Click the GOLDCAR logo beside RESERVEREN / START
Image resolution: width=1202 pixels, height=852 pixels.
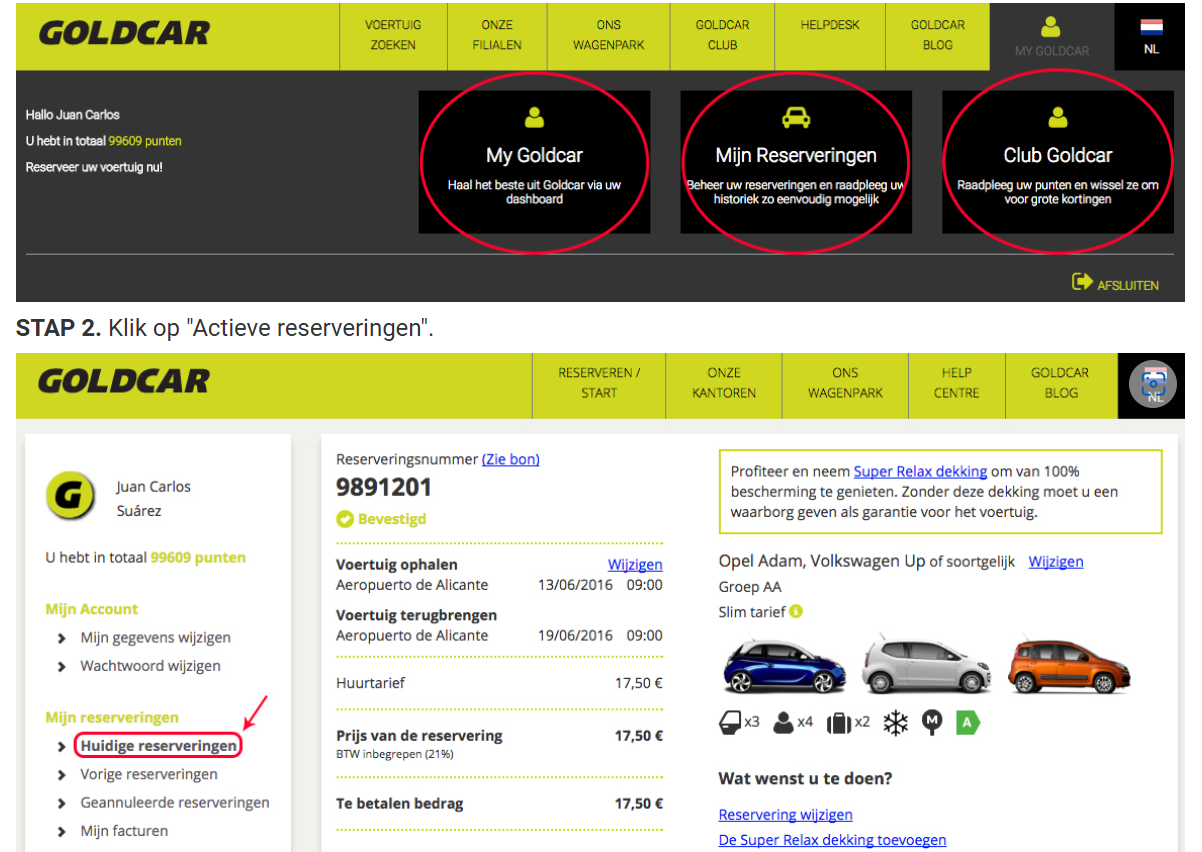(x=124, y=381)
